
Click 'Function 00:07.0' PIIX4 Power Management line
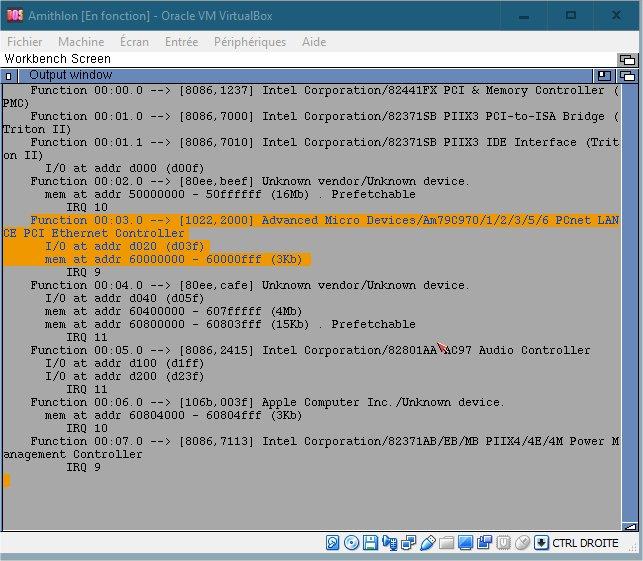point(311,448)
